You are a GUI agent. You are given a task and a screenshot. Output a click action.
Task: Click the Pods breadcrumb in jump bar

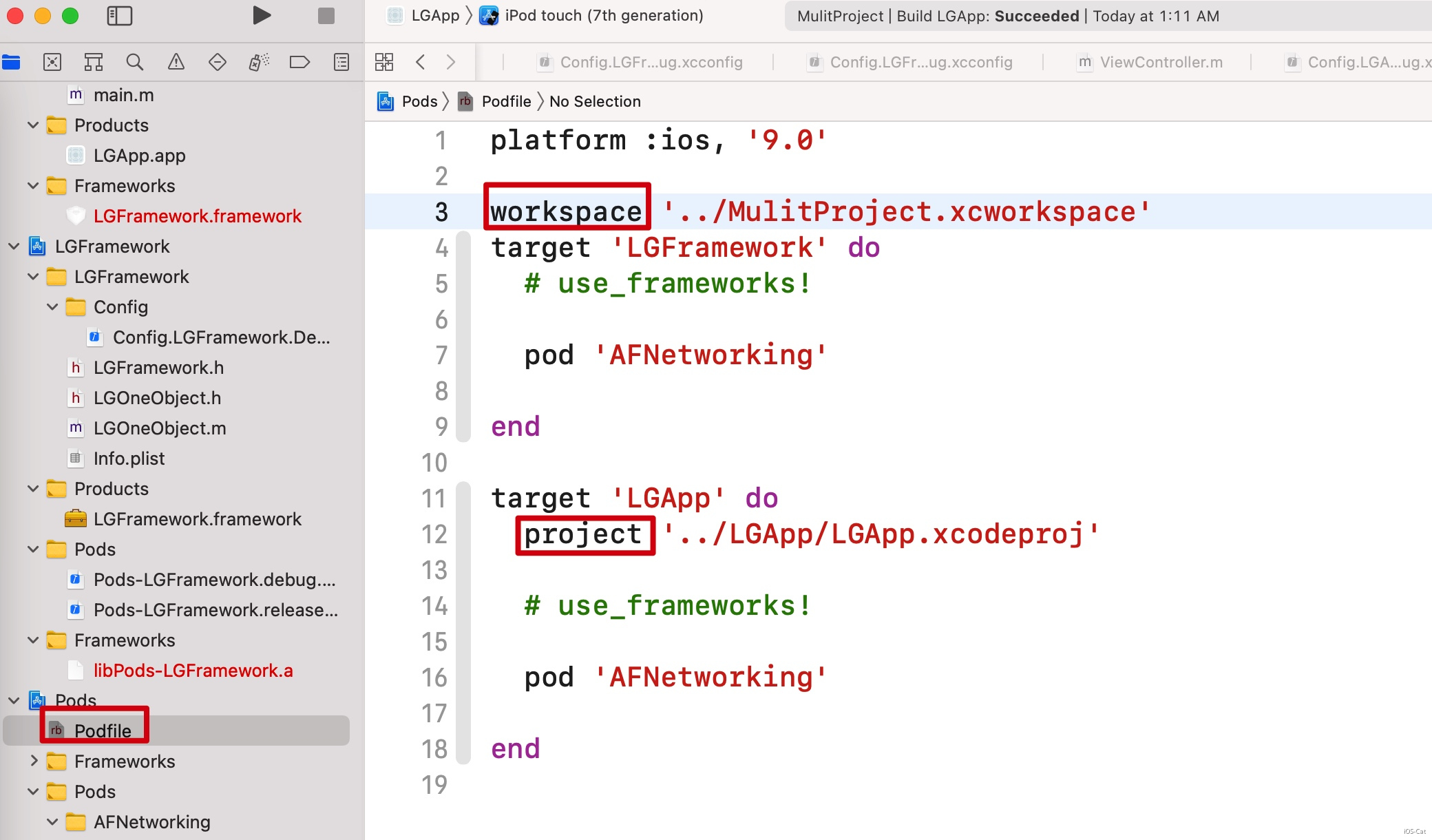point(419,101)
